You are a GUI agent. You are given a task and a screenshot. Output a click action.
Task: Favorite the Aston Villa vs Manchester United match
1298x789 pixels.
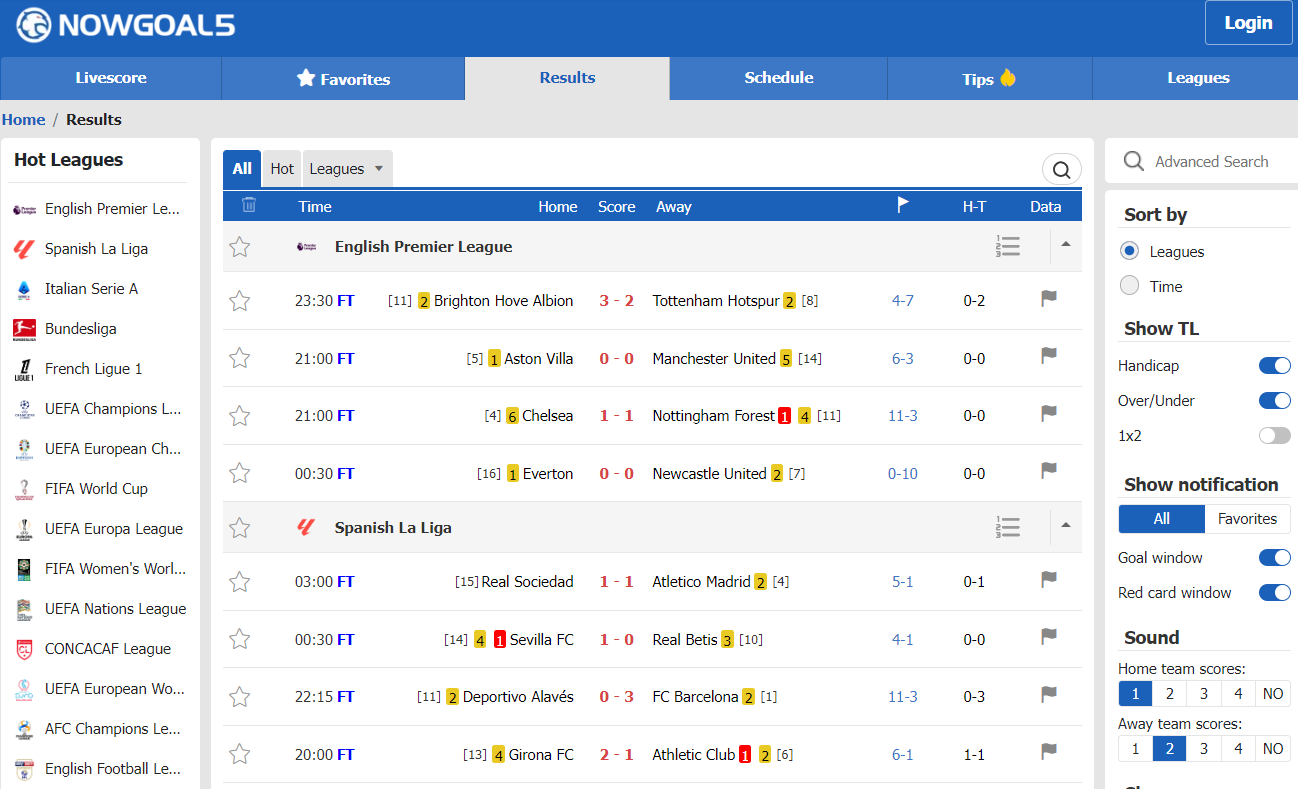[x=240, y=359]
